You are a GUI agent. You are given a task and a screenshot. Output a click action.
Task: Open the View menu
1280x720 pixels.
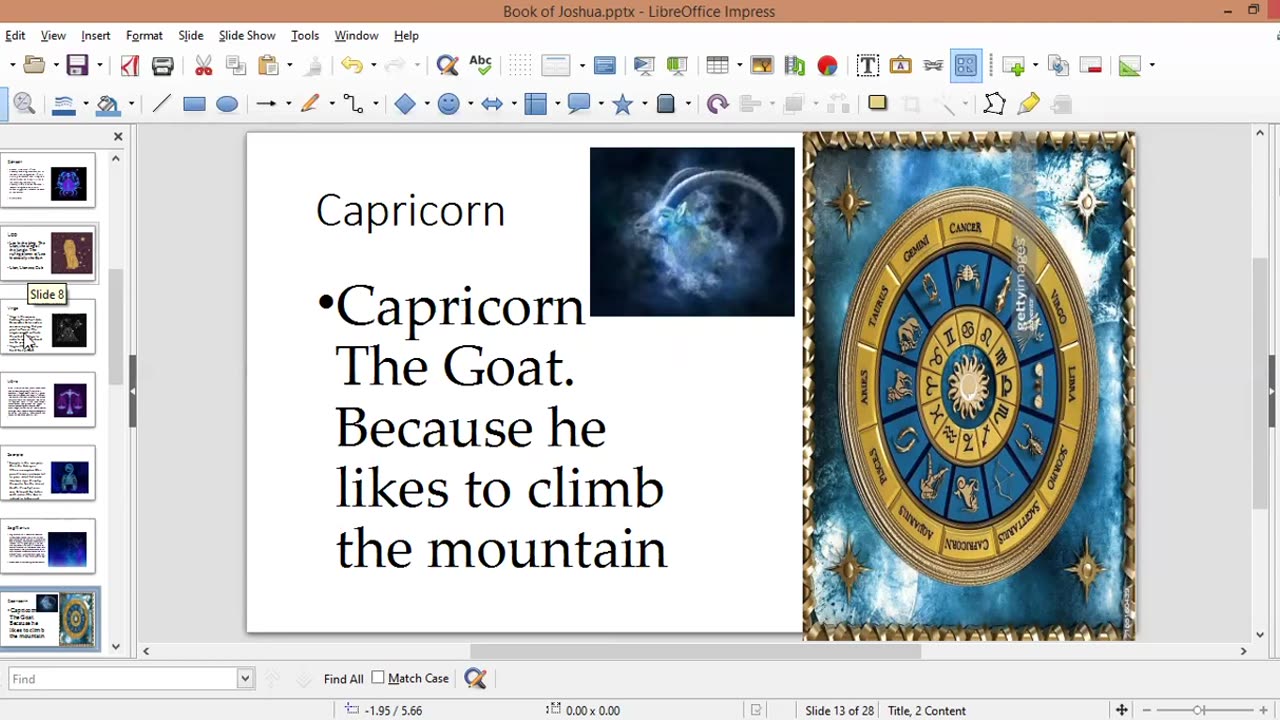click(x=53, y=35)
